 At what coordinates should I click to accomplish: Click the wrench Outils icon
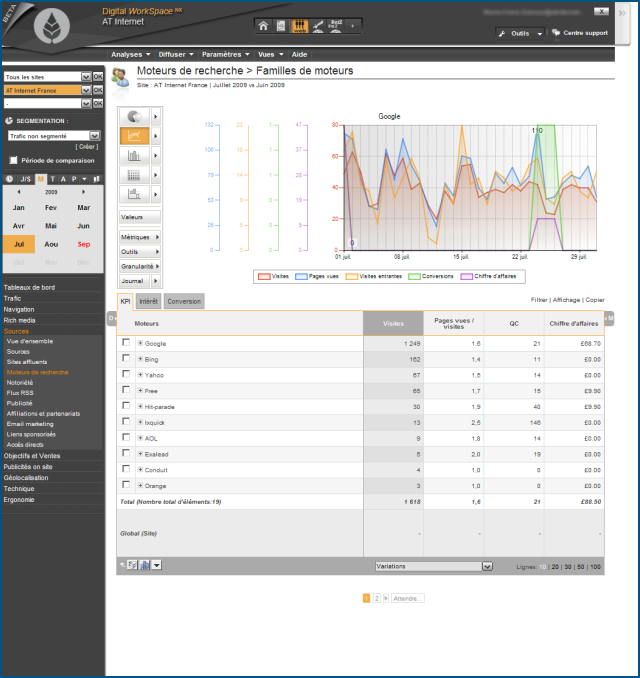tap(502, 33)
